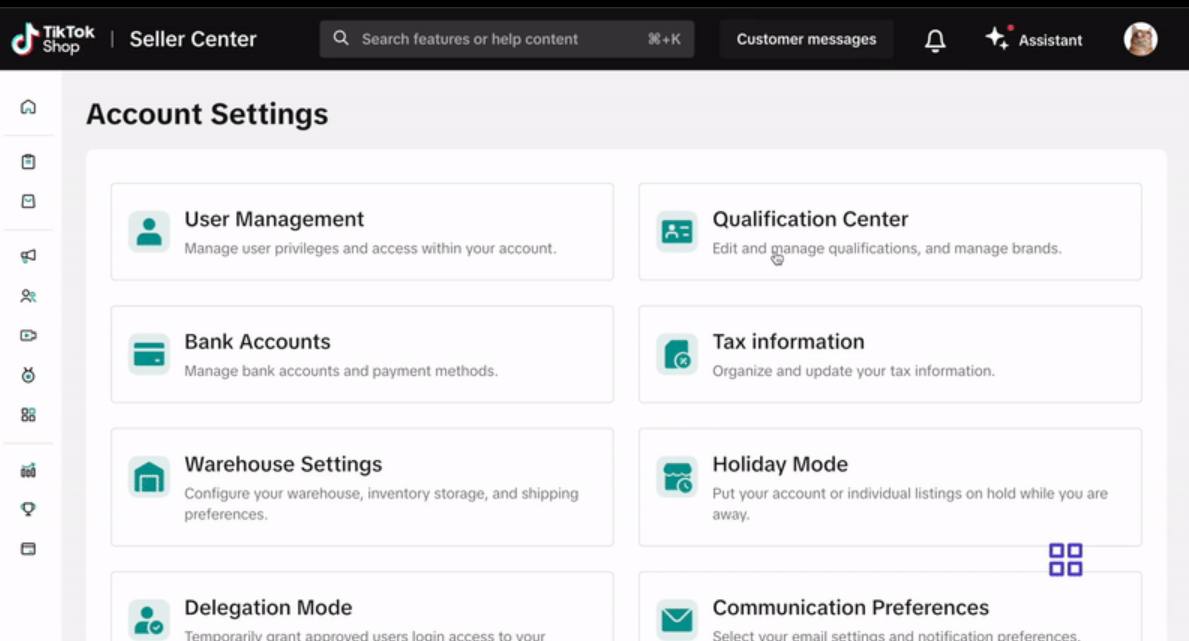The height and width of the screenshot is (641, 1189).
Task: Open Qualification Center
Action: (x=889, y=231)
